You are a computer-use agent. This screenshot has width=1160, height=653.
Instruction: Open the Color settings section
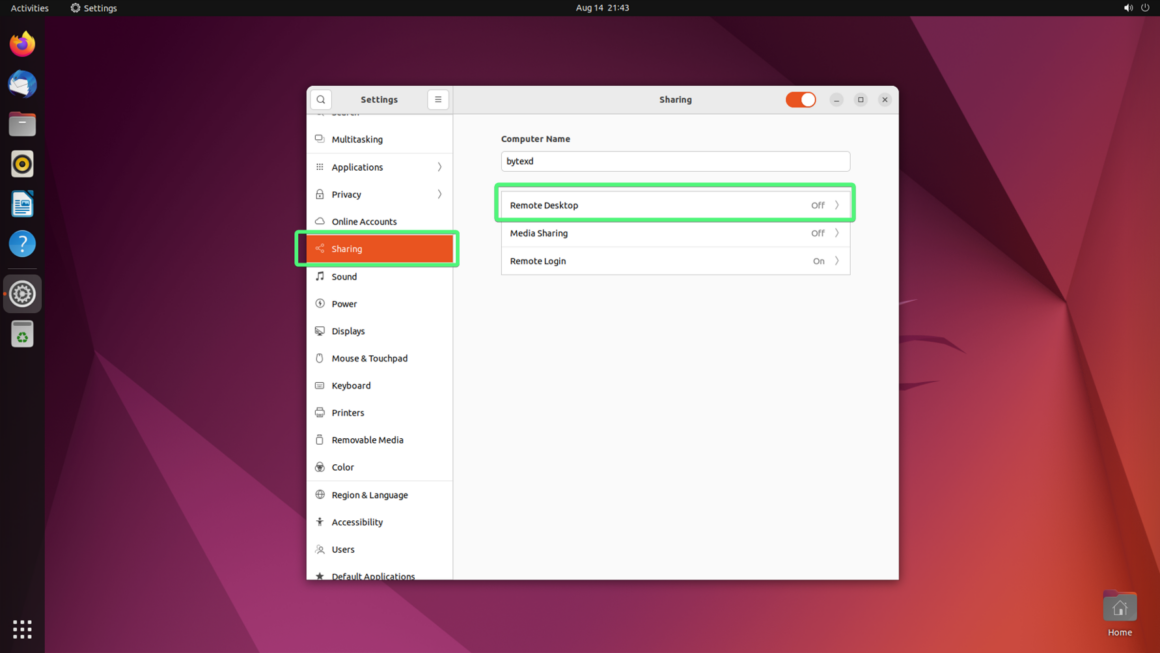(x=342, y=467)
